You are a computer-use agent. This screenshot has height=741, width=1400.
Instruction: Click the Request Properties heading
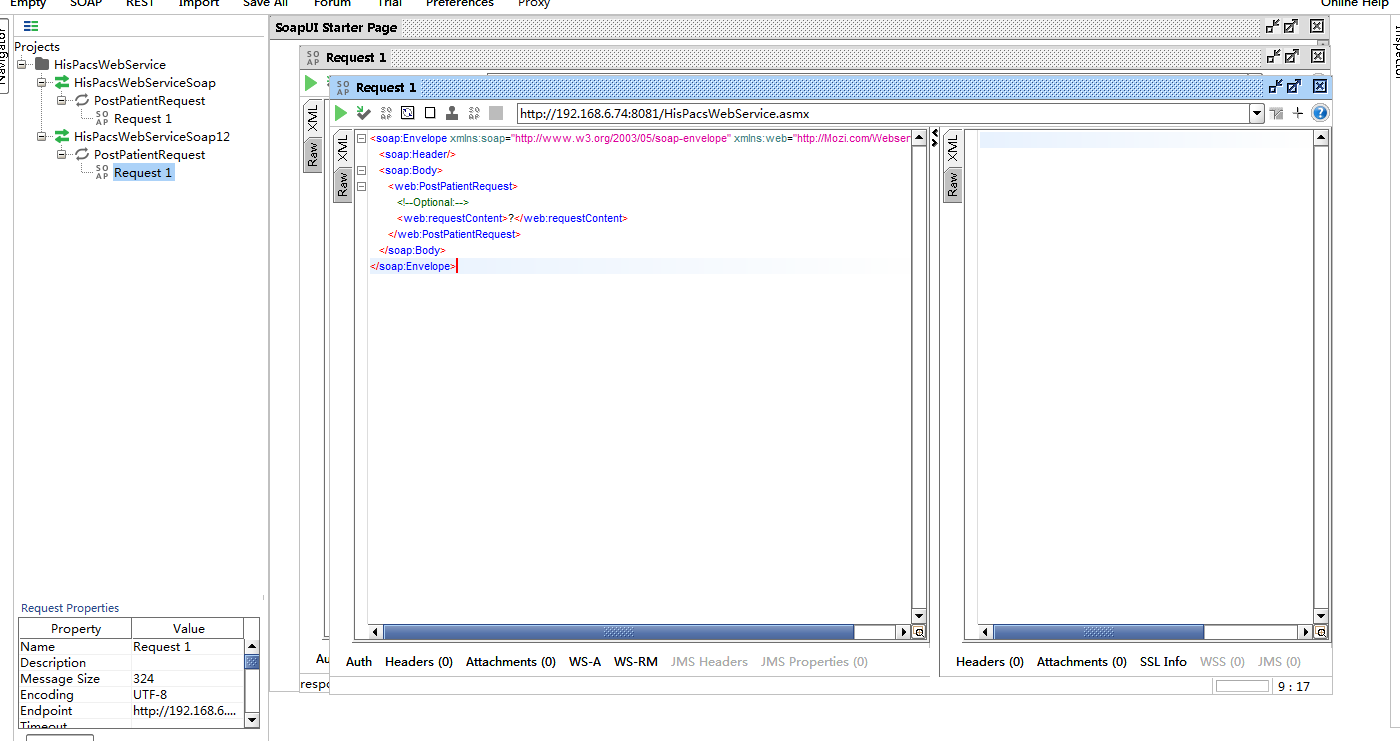[70, 608]
